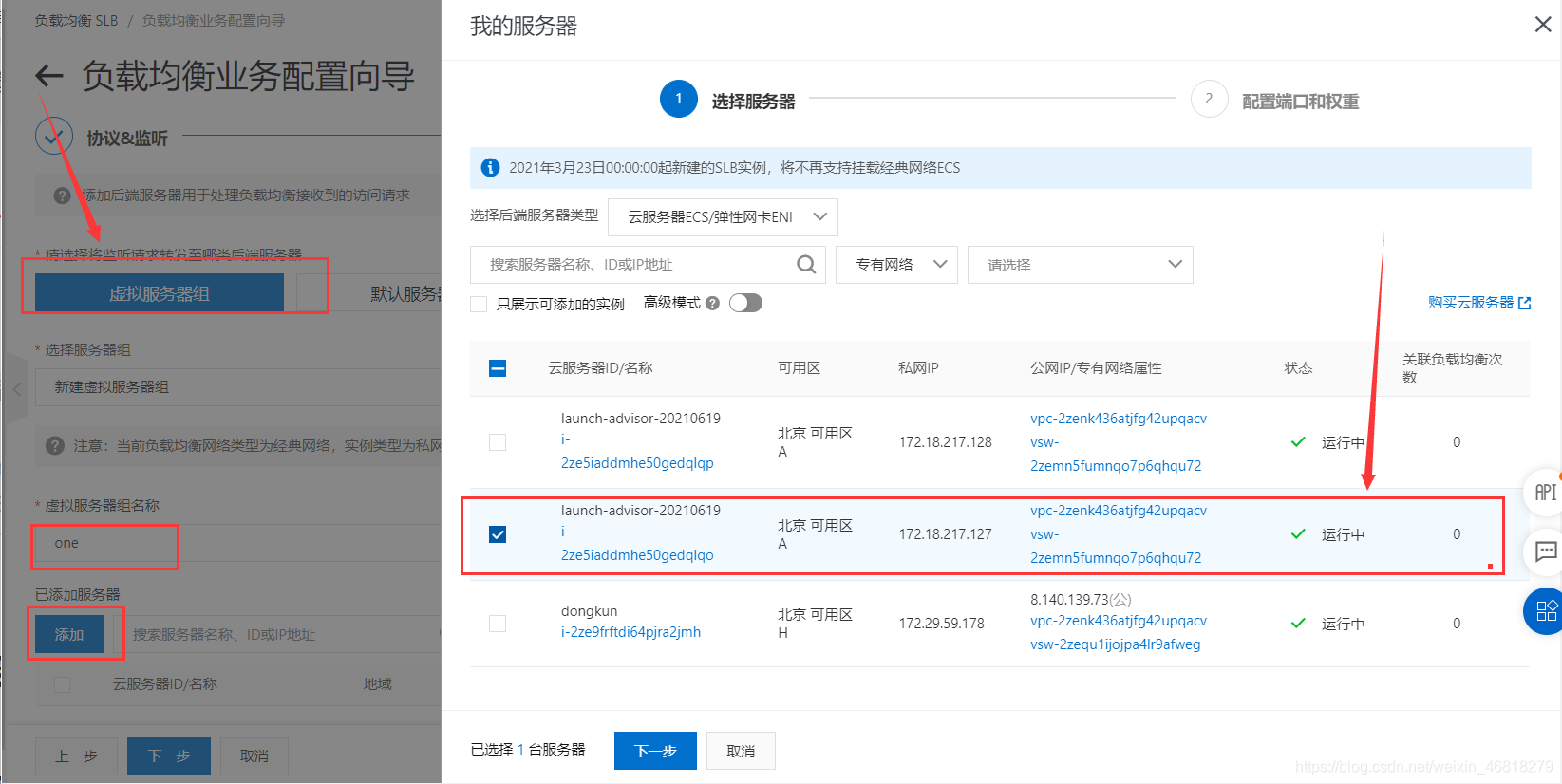1562x784 pixels.
Task: Toggle the select-all checkbox in table header
Action: (498, 368)
